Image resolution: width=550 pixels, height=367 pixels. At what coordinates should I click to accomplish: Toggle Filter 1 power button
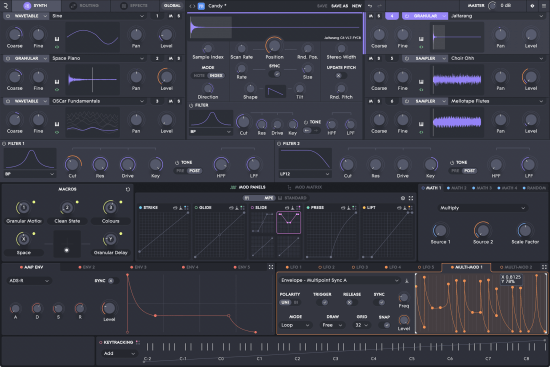pos(4,144)
